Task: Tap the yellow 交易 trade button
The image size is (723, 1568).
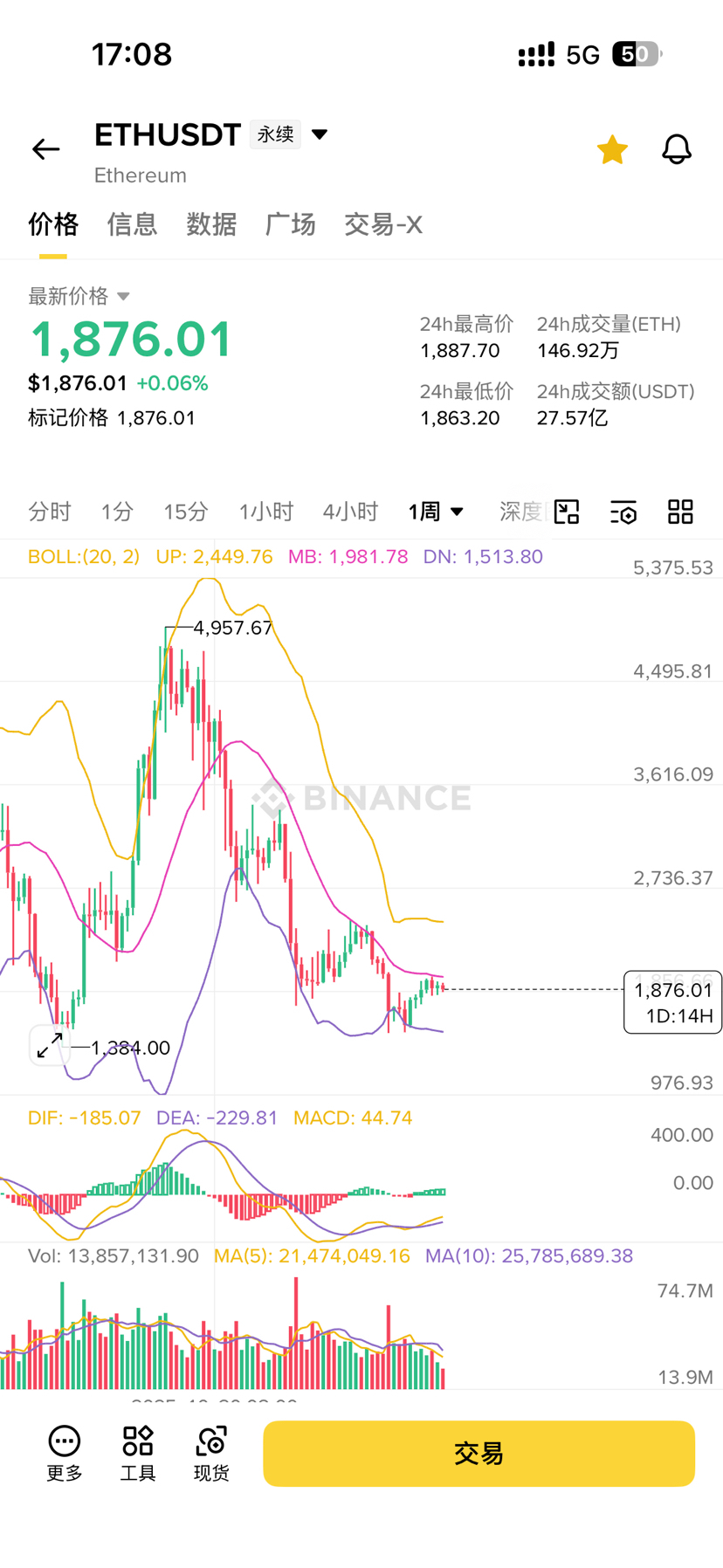Action: [479, 1454]
